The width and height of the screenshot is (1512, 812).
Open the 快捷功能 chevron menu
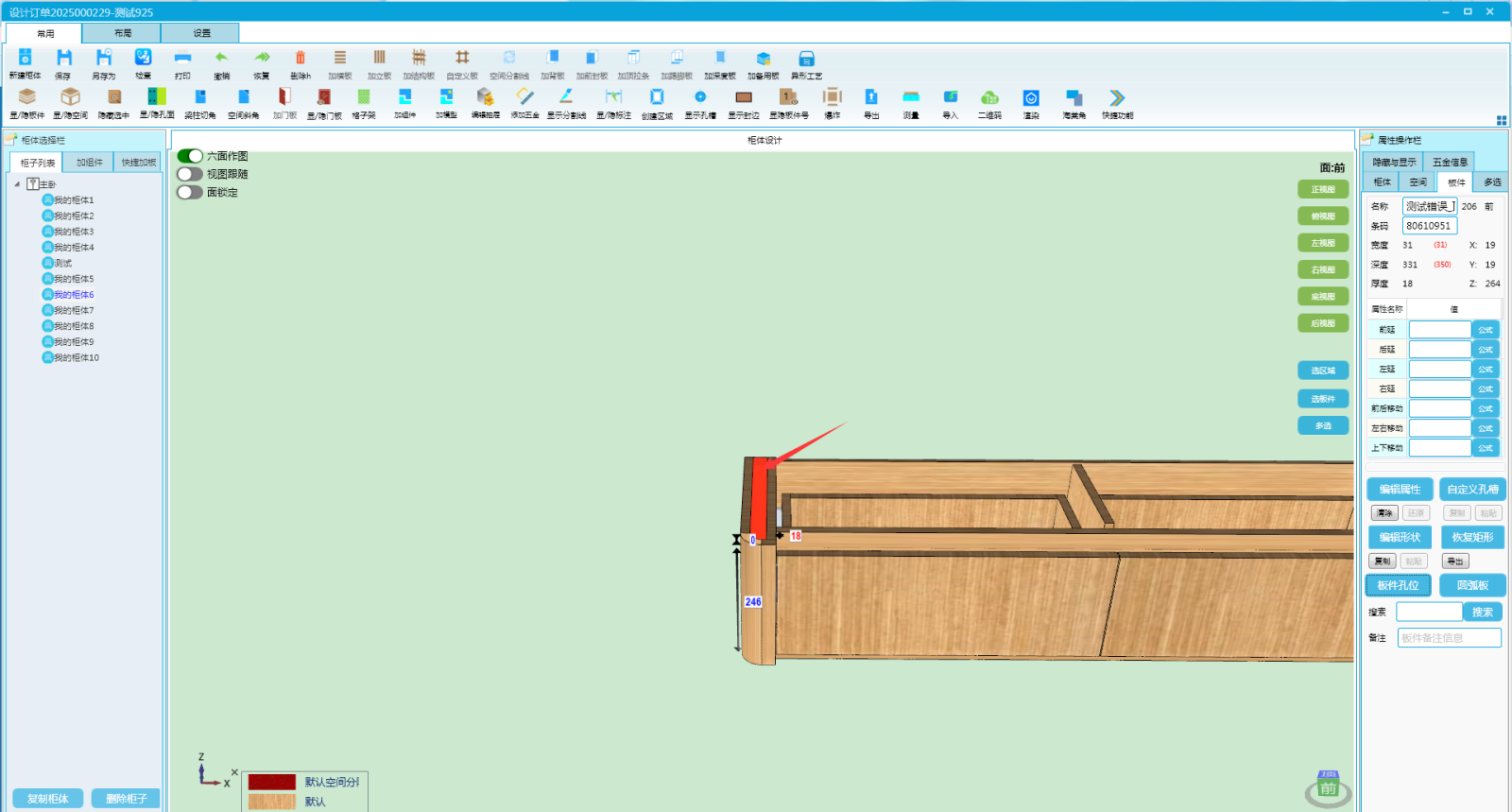1117,97
